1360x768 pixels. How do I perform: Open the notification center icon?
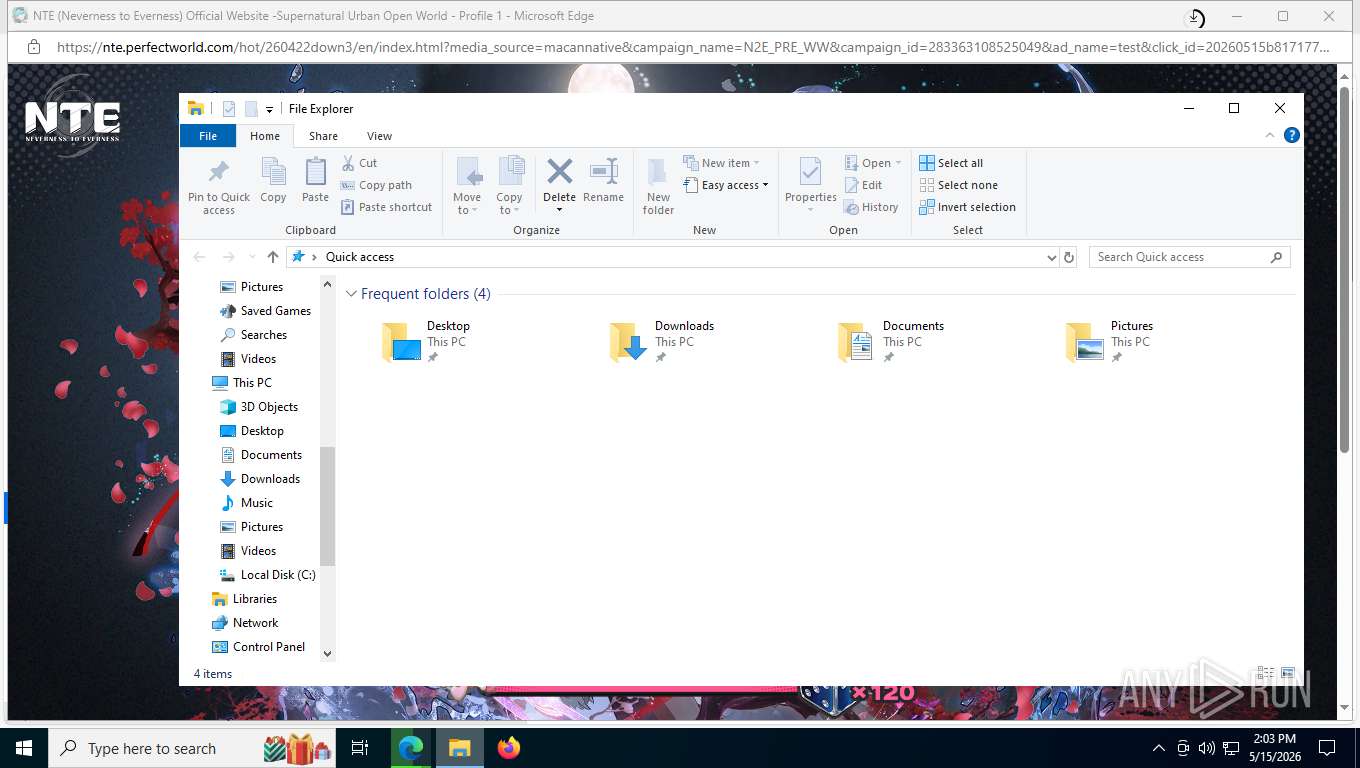1327,748
